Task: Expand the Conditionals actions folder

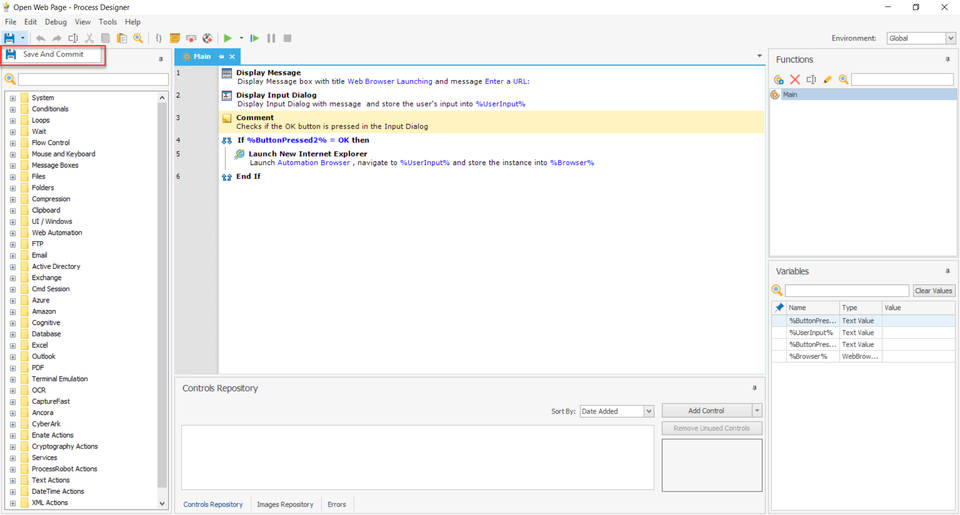Action: tap(12, 109)
